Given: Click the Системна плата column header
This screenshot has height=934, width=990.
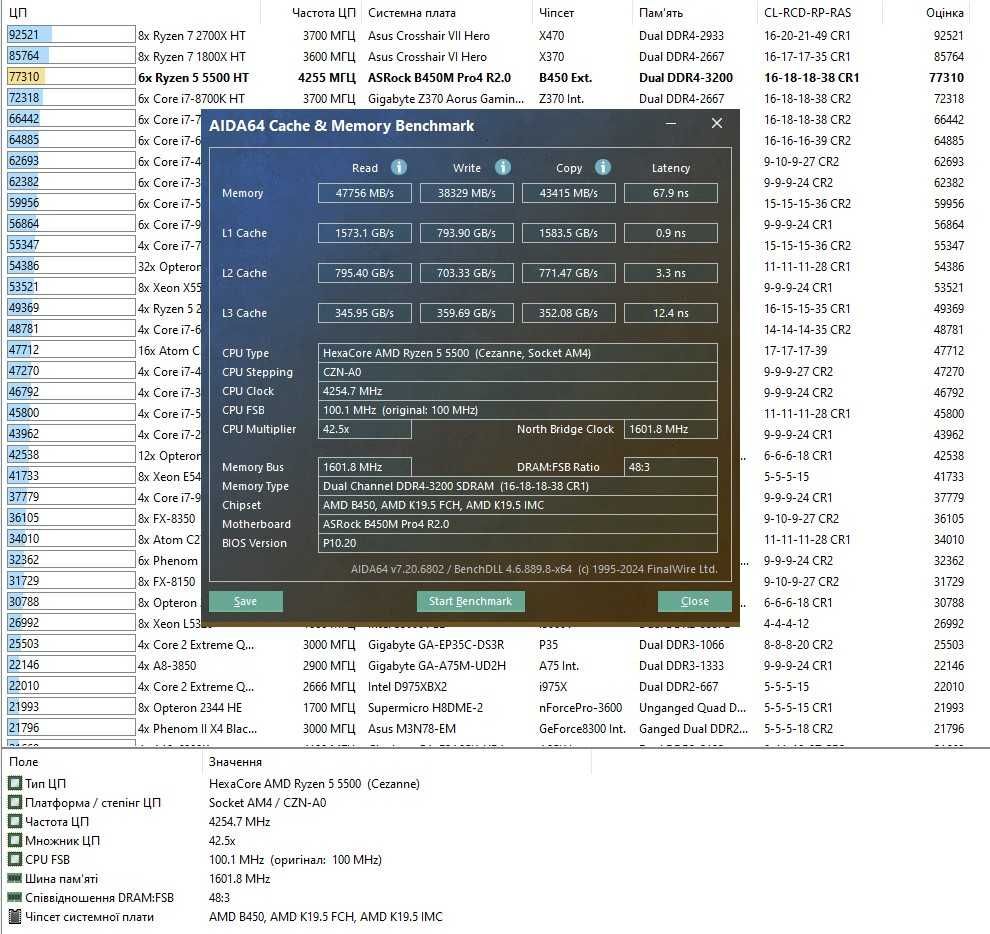Looking at the screenshot, I should [x=412, y=13].
